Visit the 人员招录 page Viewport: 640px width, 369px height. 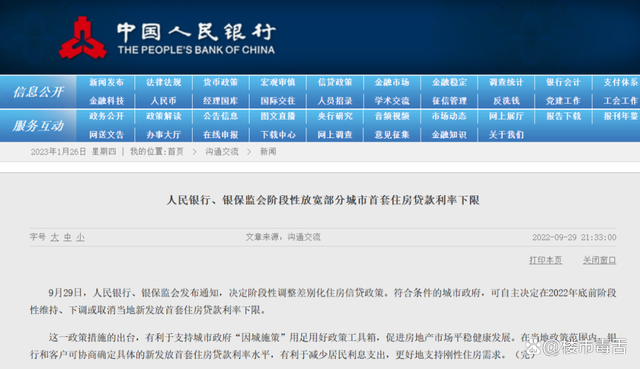[x=335, y=101]
